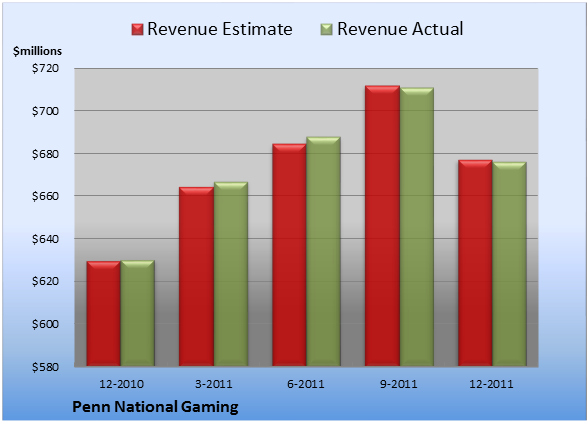Click the green Revenue Actual legend swatch
Image resolution: width=588 pixels, height=422 pixels.
(327, 30)
